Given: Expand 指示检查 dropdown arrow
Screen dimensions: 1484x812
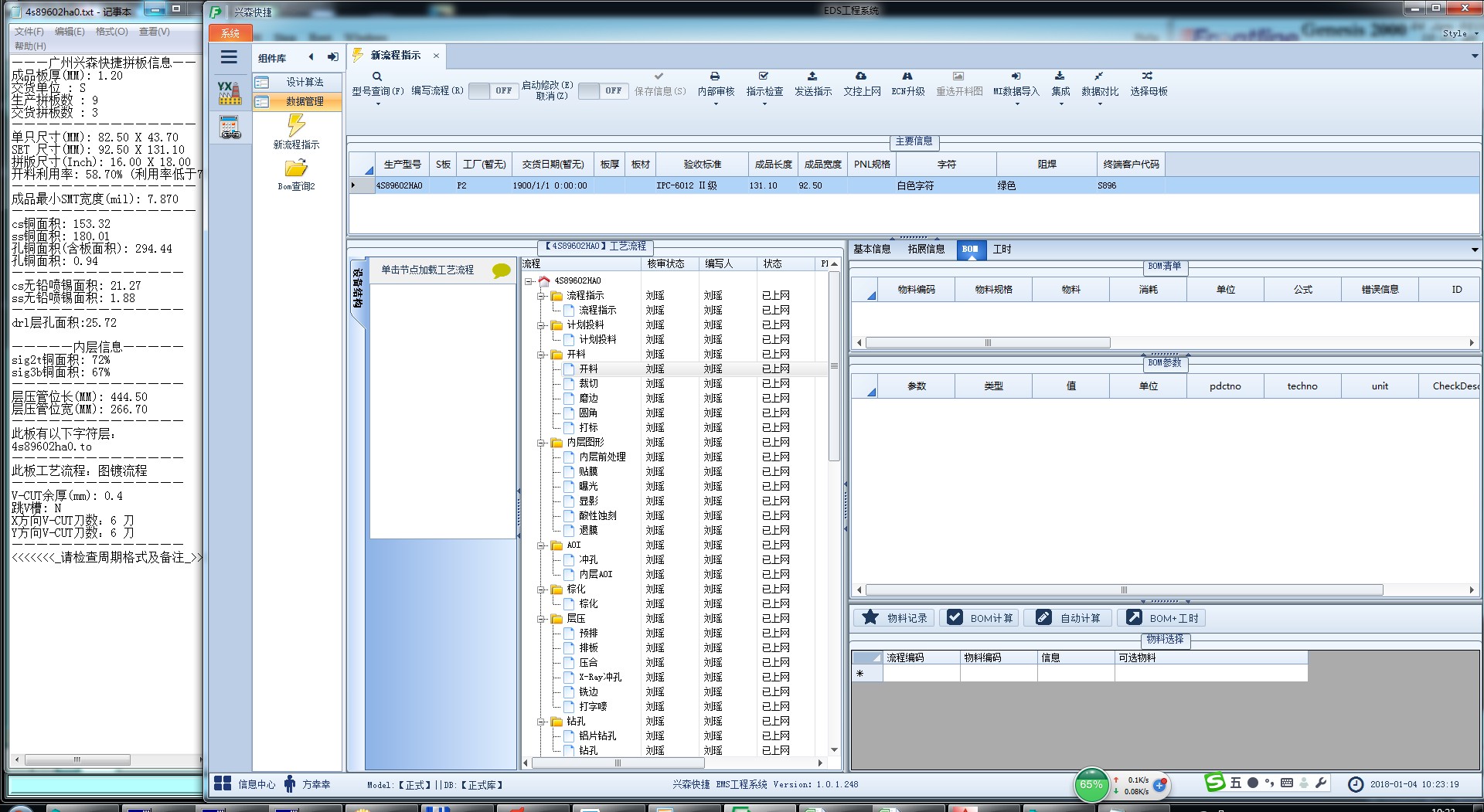Looking at the screenshot, I should [764, 104].
